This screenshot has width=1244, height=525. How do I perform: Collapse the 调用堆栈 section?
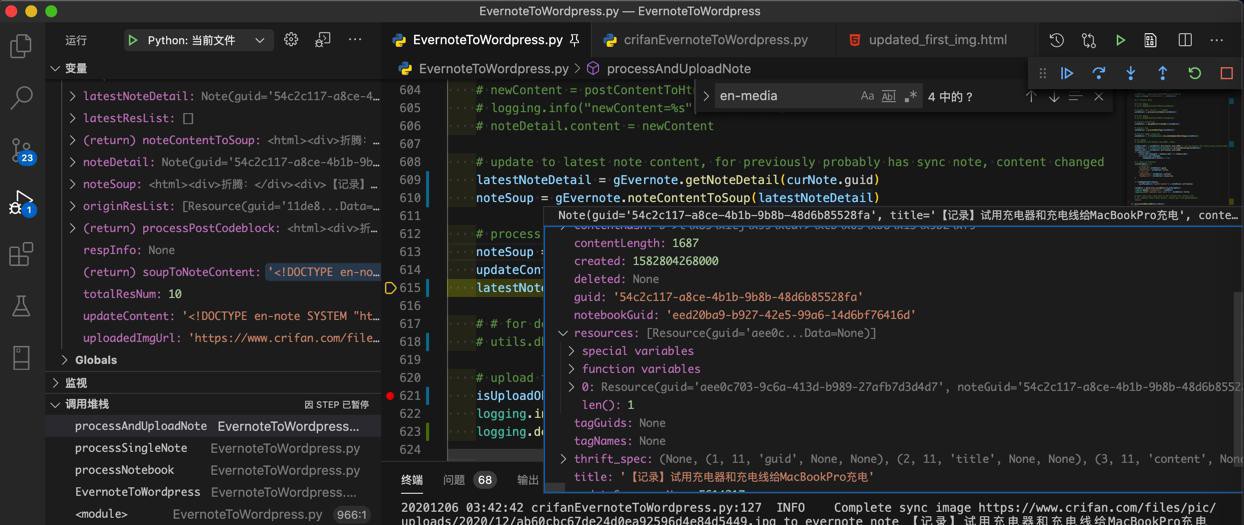(55, 405)
